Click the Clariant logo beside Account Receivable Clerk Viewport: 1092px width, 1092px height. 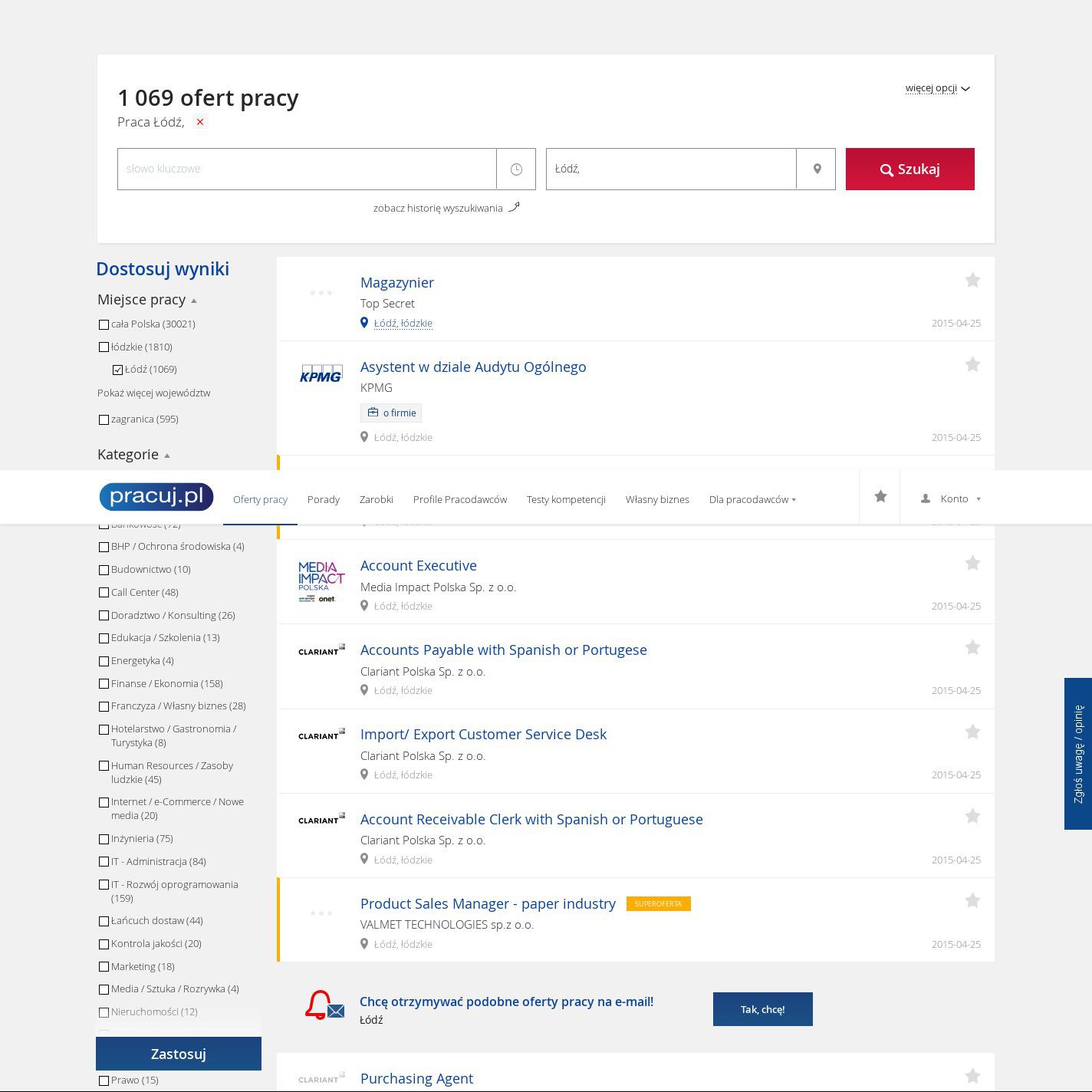click(321, 819)
